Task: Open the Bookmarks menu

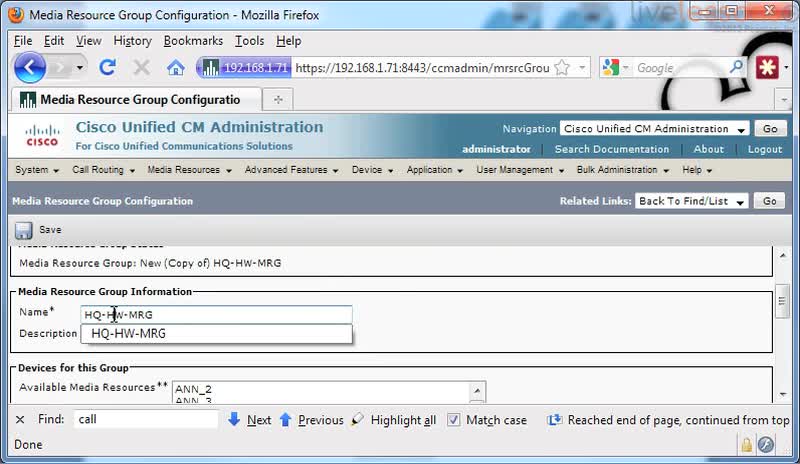Action: [x=193, y=41]
